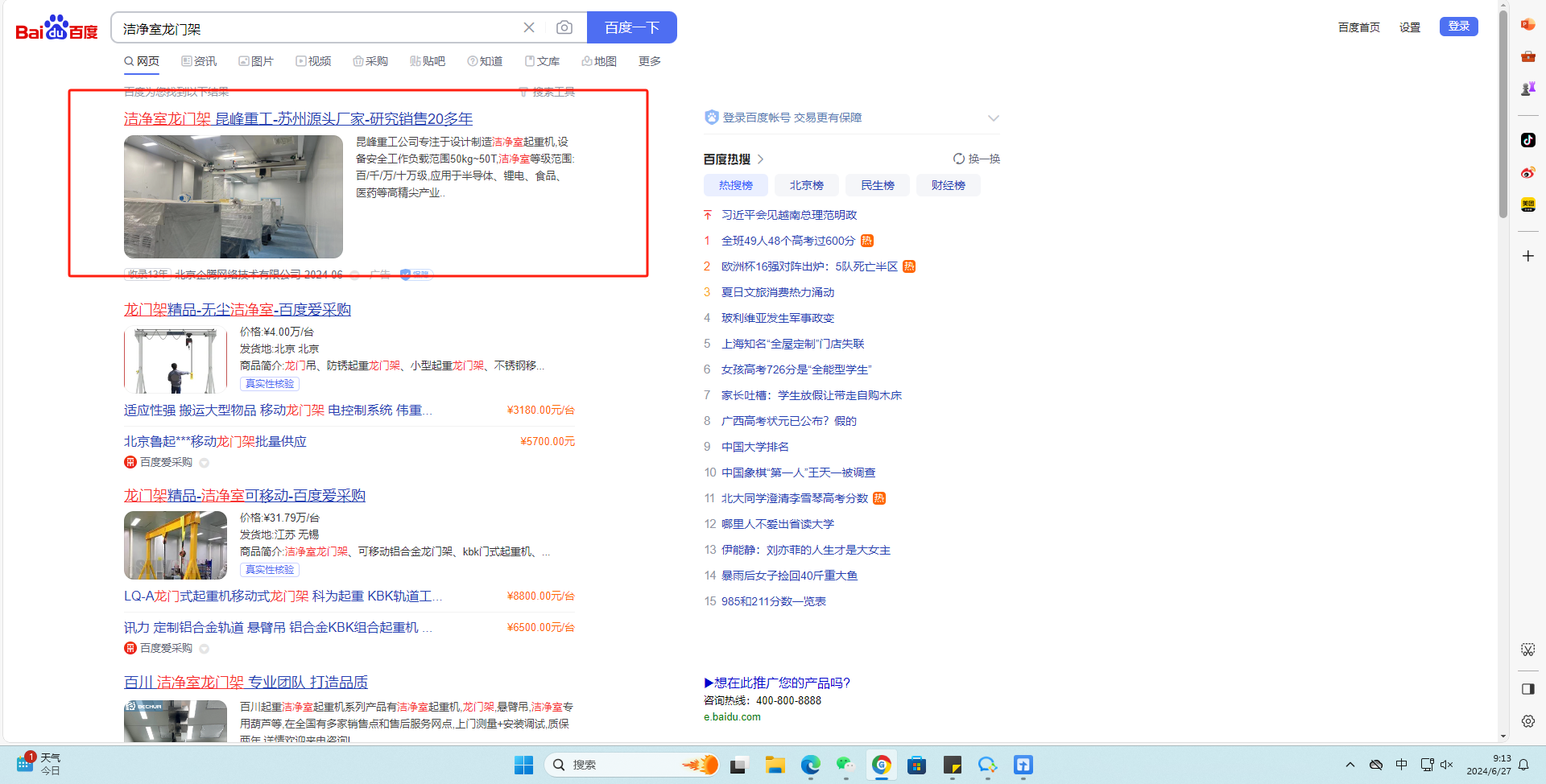Open sidebar settings gear icon
The image size is (1546, 784).
(1527, 721)
